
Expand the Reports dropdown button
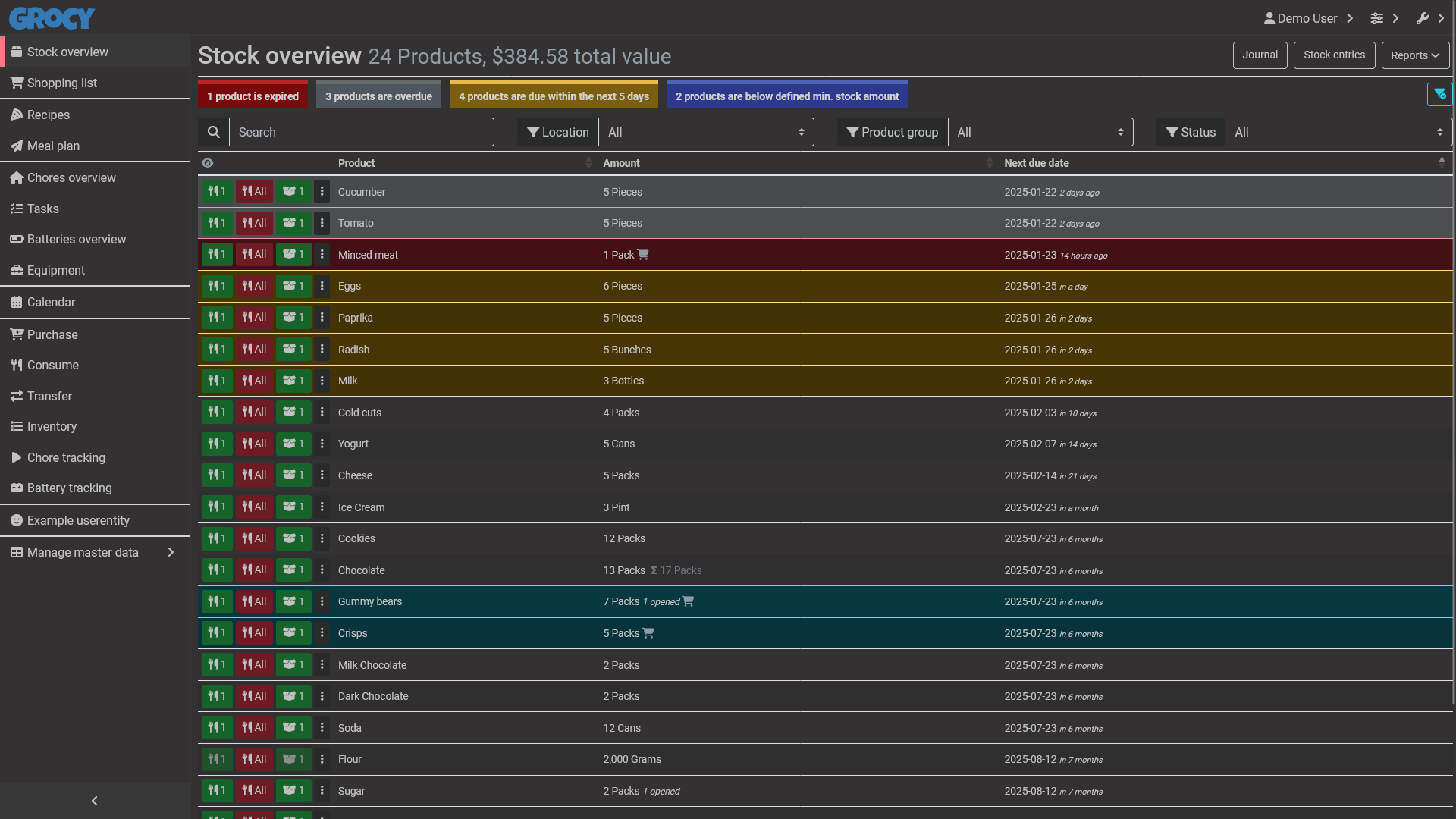tap(1414, 55)
